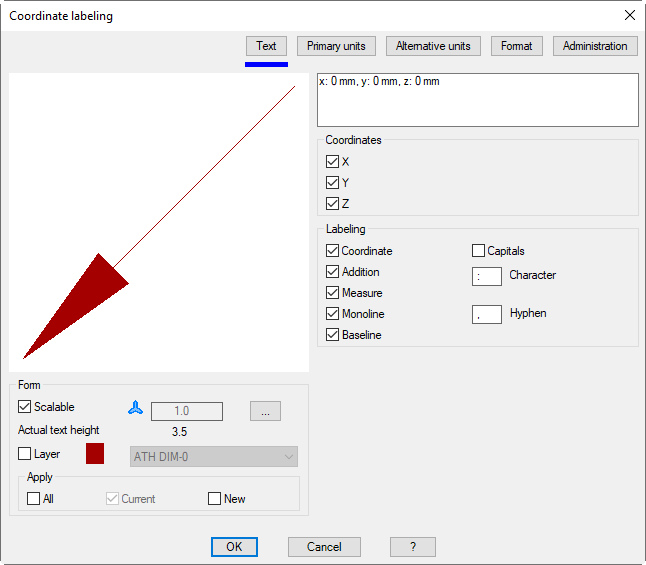Toggle the Z coordinate checkbox

pos(332,204)
